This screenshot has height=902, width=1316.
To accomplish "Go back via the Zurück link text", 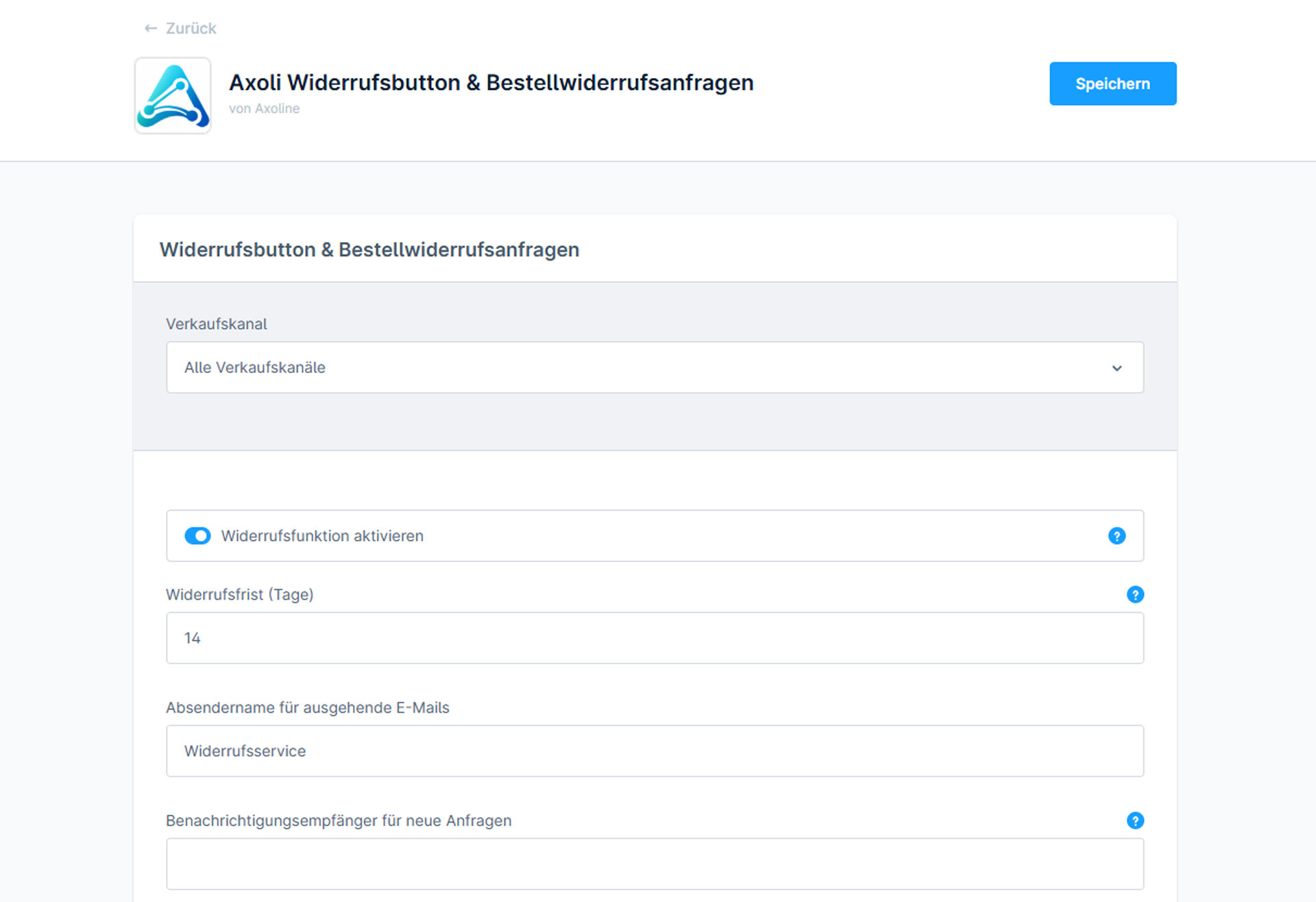I will [191, 28].
